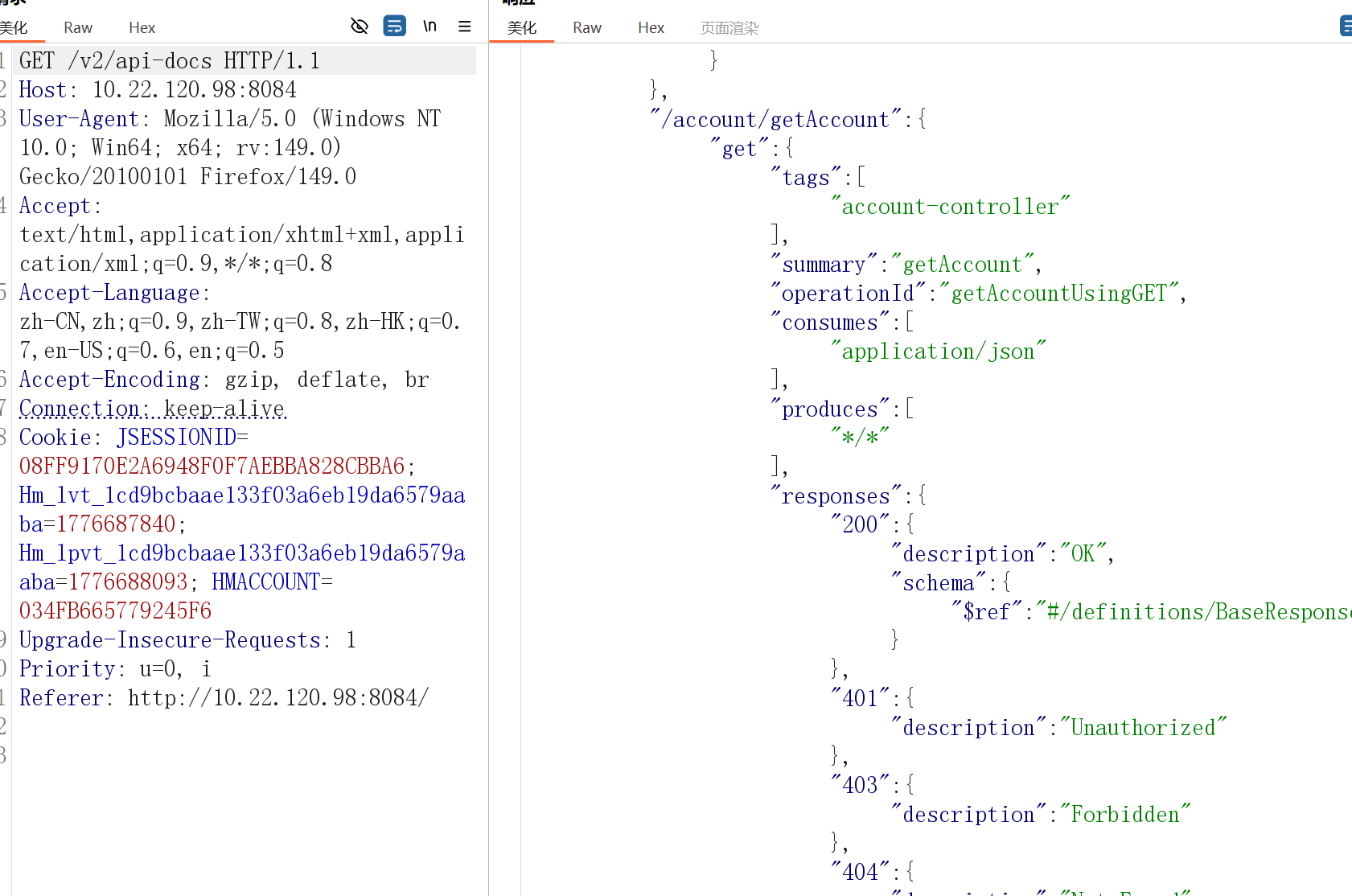
Task: Switch request pane to Raw tab
Action: [78, 27]
